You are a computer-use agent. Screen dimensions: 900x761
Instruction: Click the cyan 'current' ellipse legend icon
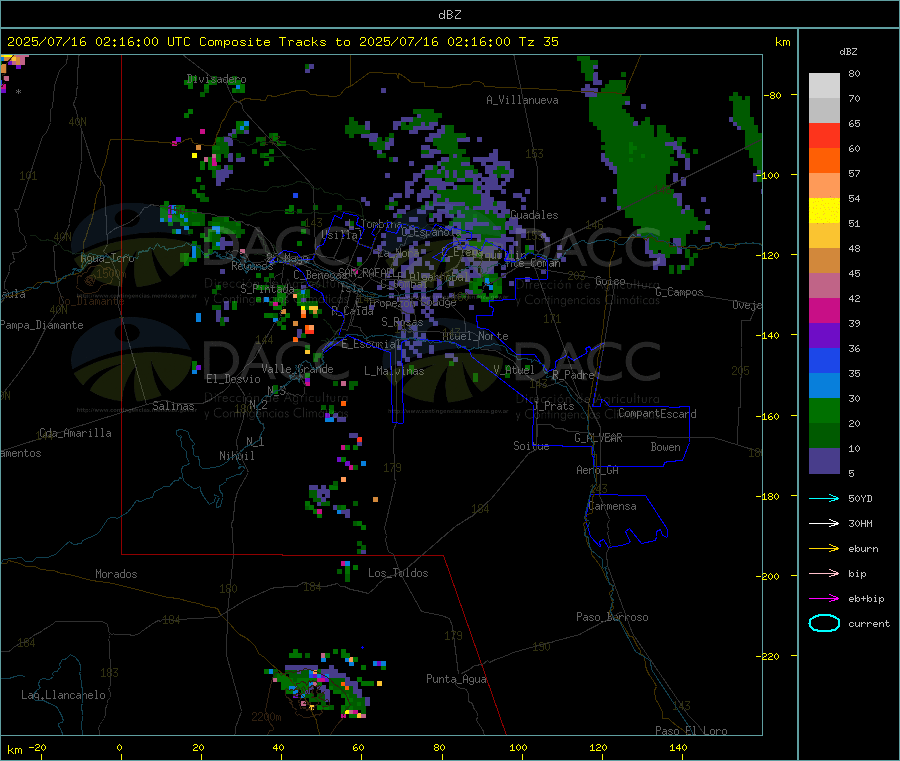click(824, 623)
